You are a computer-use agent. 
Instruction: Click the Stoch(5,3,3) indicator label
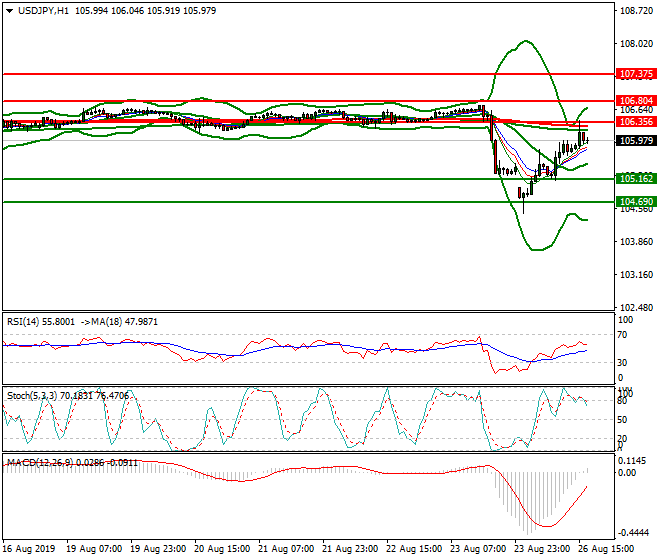28,395
